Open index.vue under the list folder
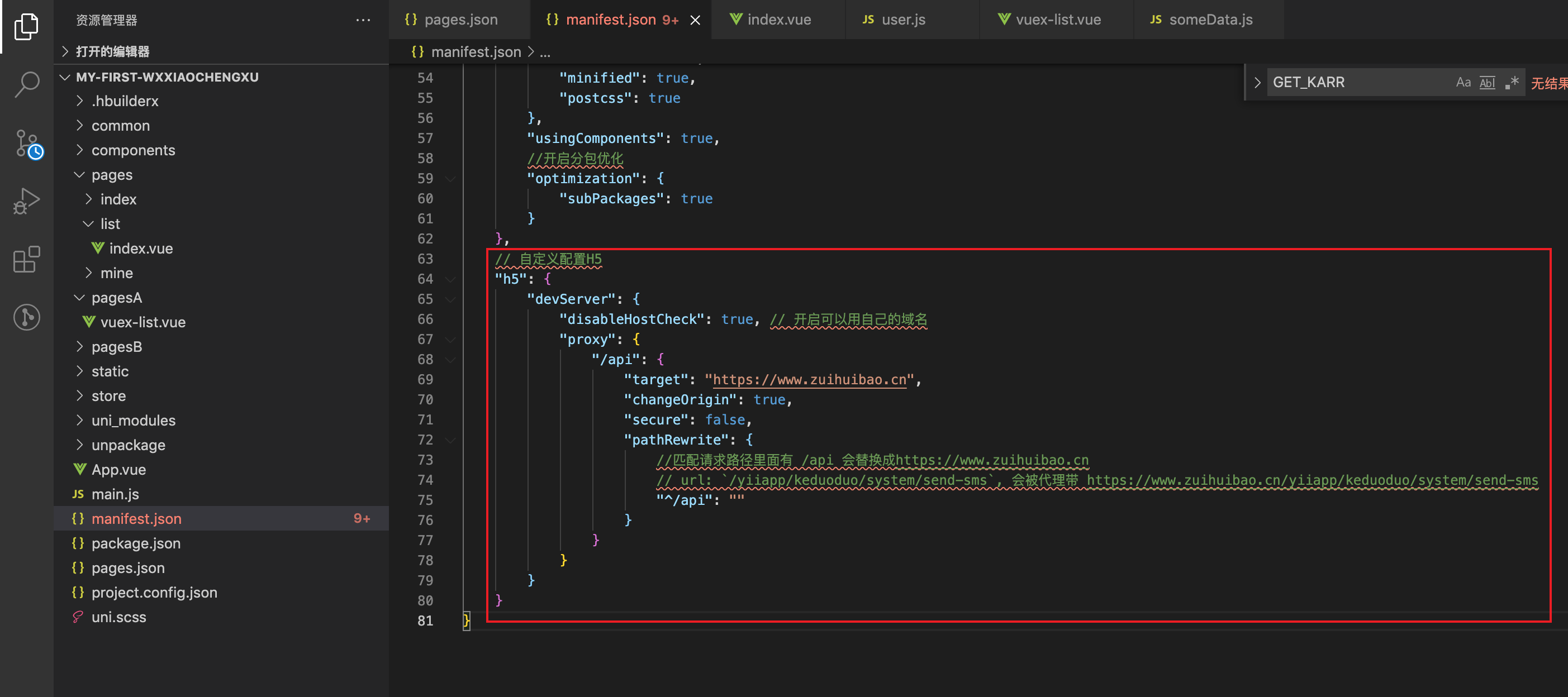Screen dimensions: 1568x697 tap(221, 248)
